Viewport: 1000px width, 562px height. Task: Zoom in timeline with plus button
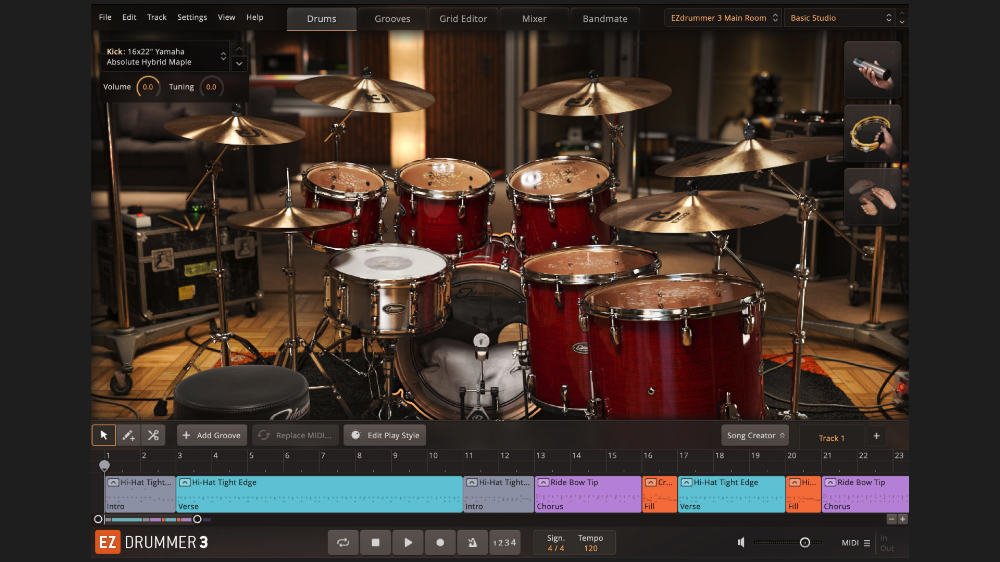pyautogui.click(x=902, y=519)
